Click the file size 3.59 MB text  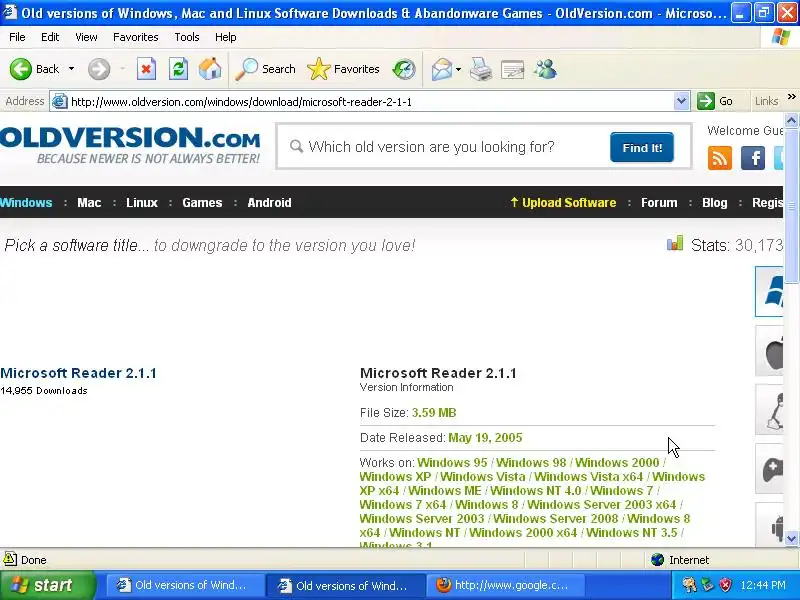click(434, 413)
